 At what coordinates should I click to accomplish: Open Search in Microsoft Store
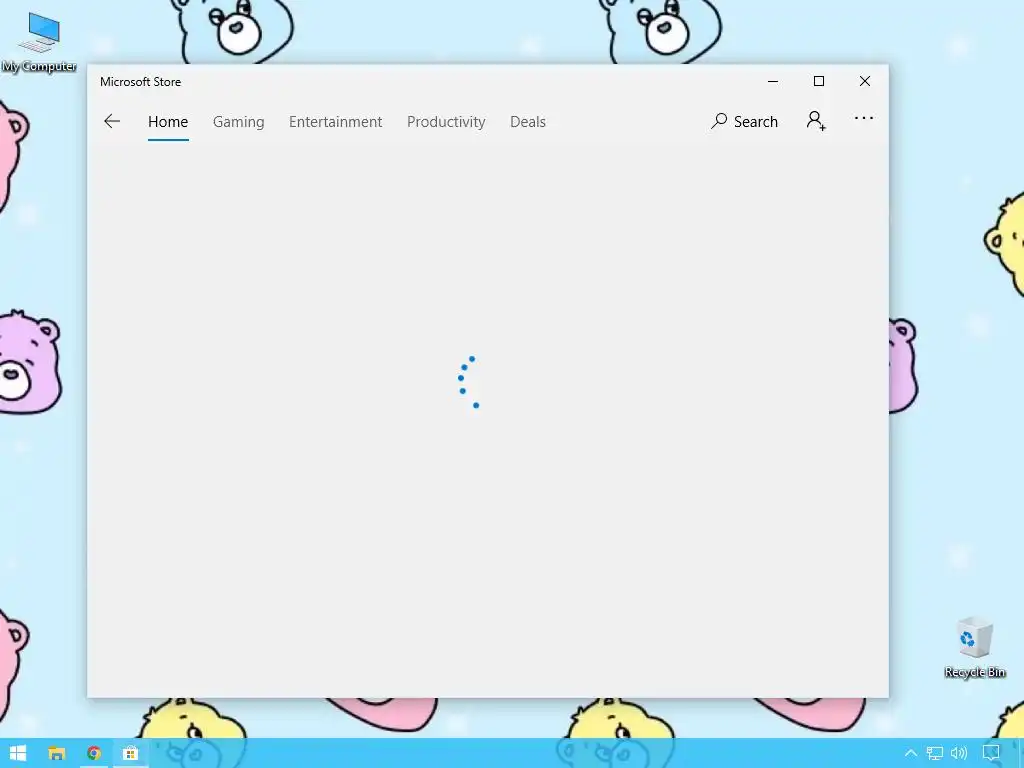pyautogui.click(x=744, y=121)
